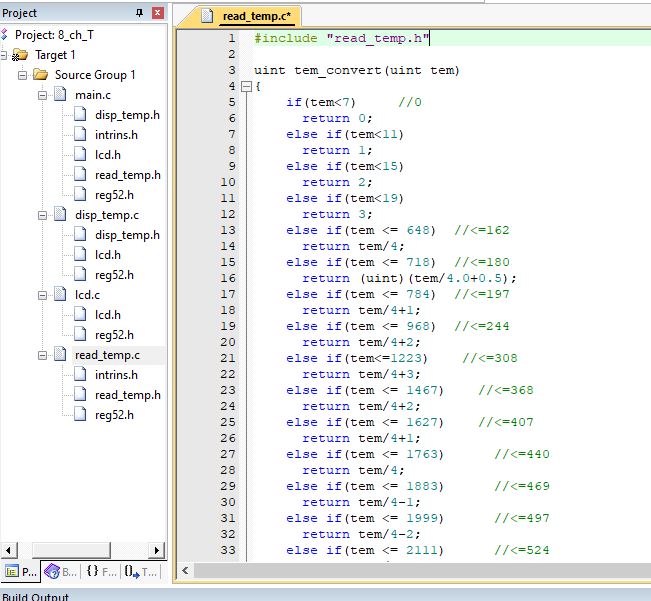Viewport: 651px width, 601px height.
Task: Click header file icon for intrins.h under main.c
Action: (x=80, y=134)
